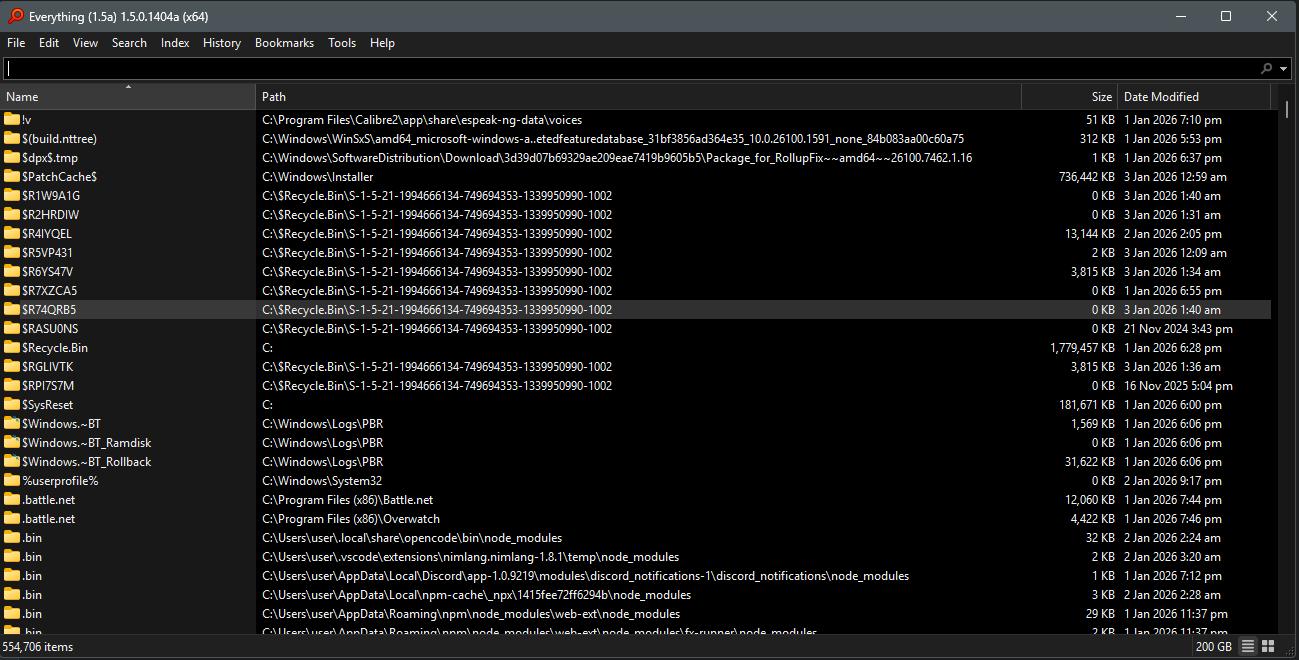Click the '31,622 KB' size cell

(x=1090, y=462)
